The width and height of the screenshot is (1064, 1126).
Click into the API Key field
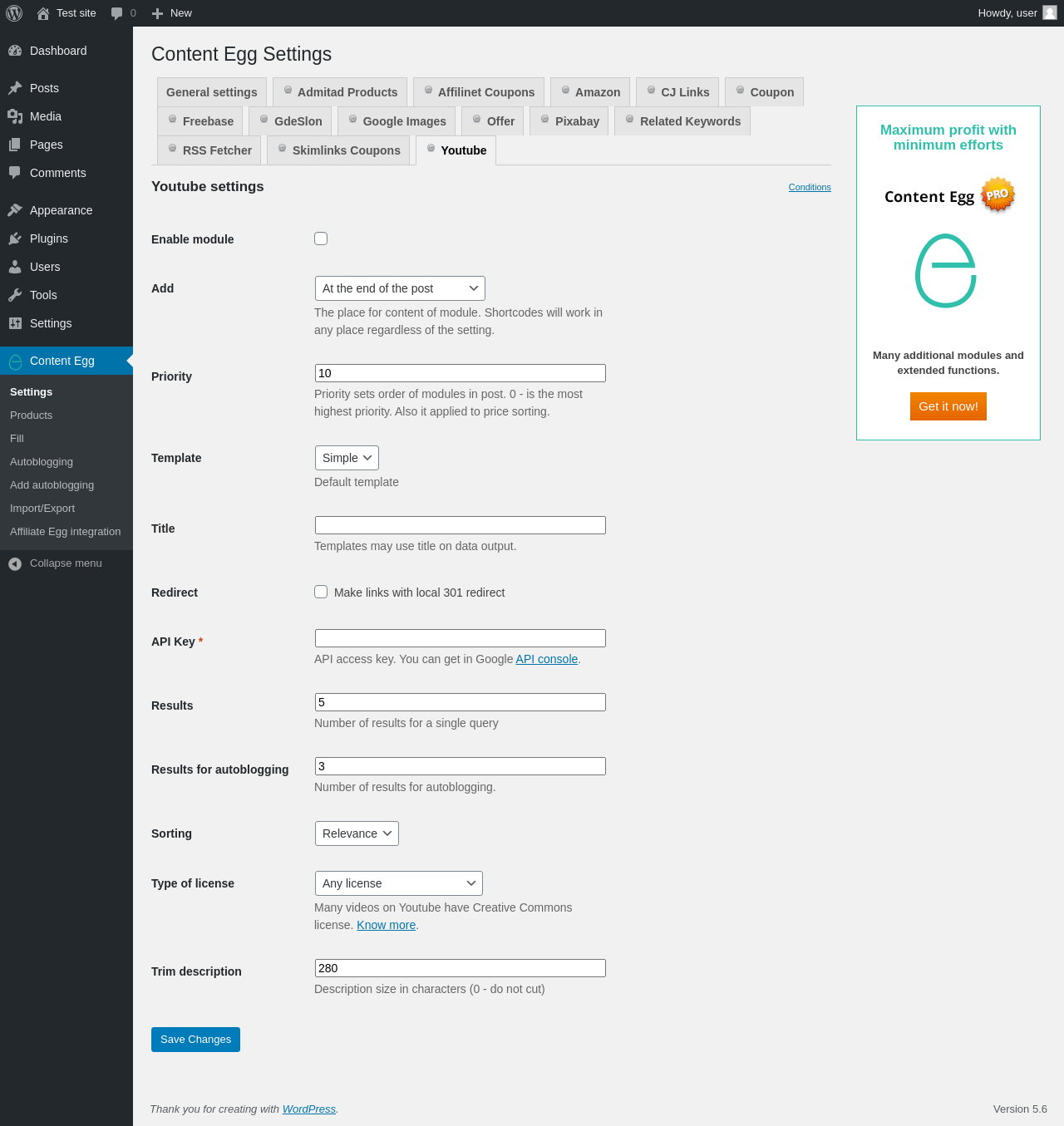461,638
